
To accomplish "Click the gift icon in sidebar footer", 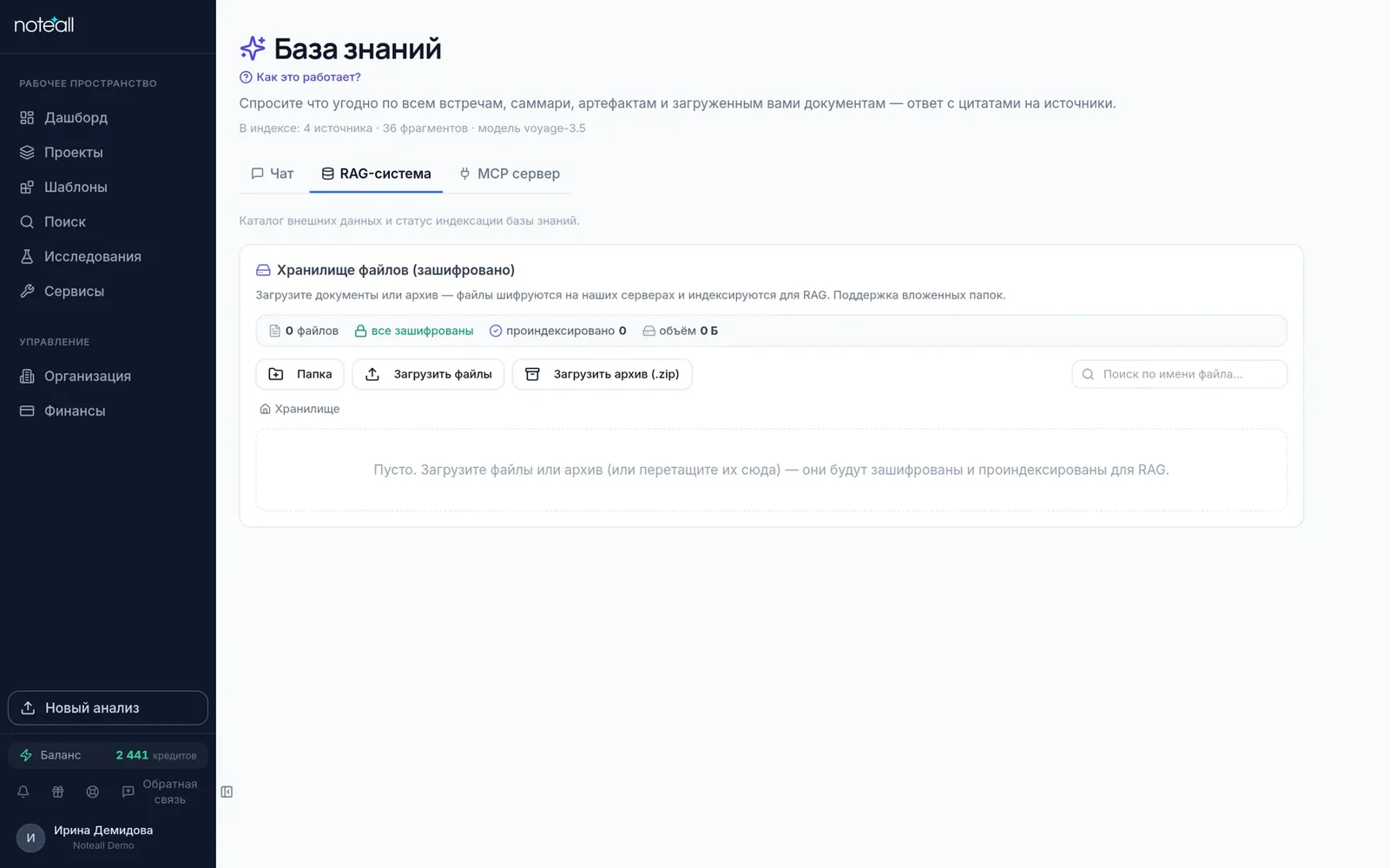I will [x=58, y=792].
